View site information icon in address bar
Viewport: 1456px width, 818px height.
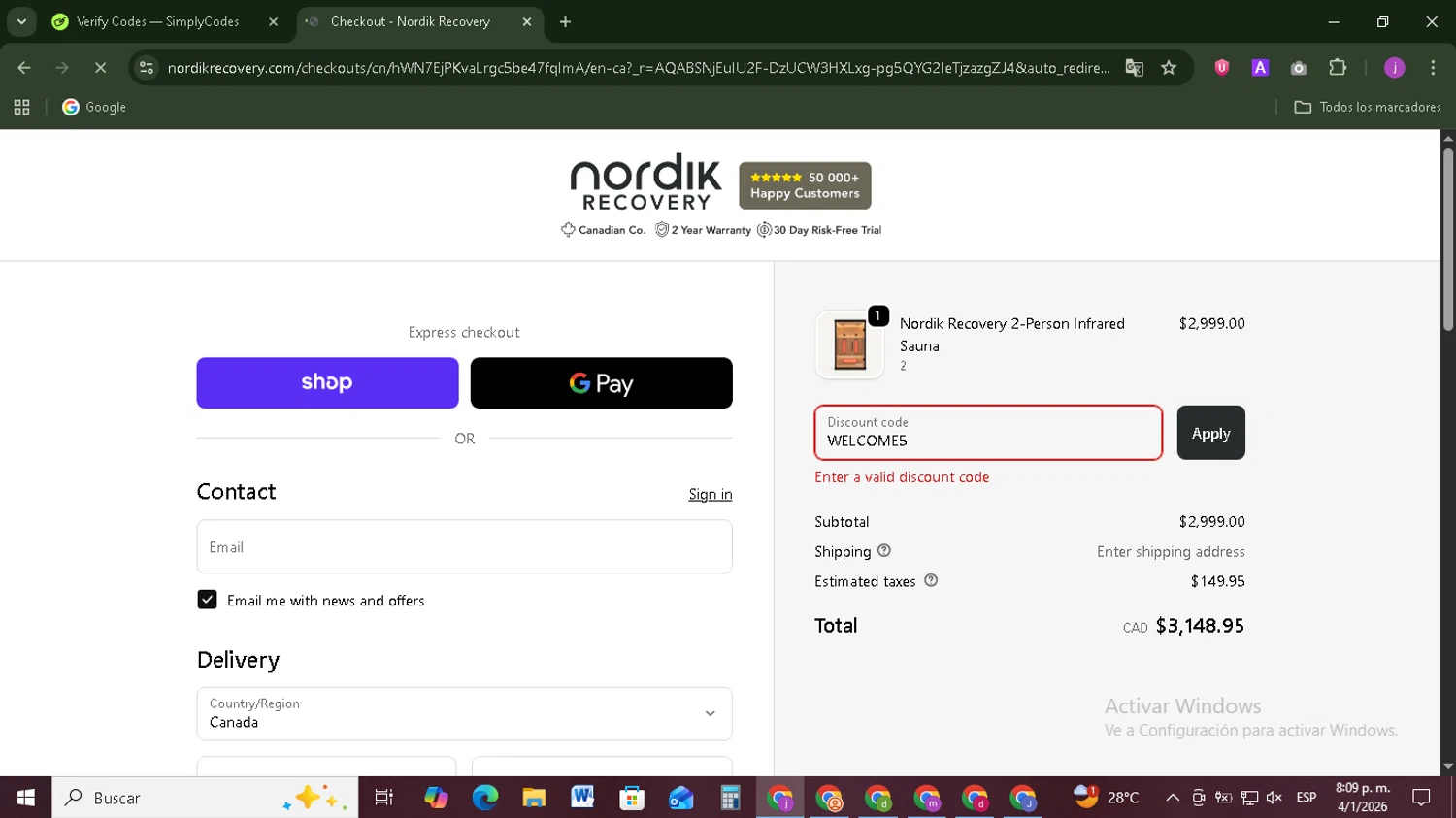pyautogui.click(x=147, y=67)
